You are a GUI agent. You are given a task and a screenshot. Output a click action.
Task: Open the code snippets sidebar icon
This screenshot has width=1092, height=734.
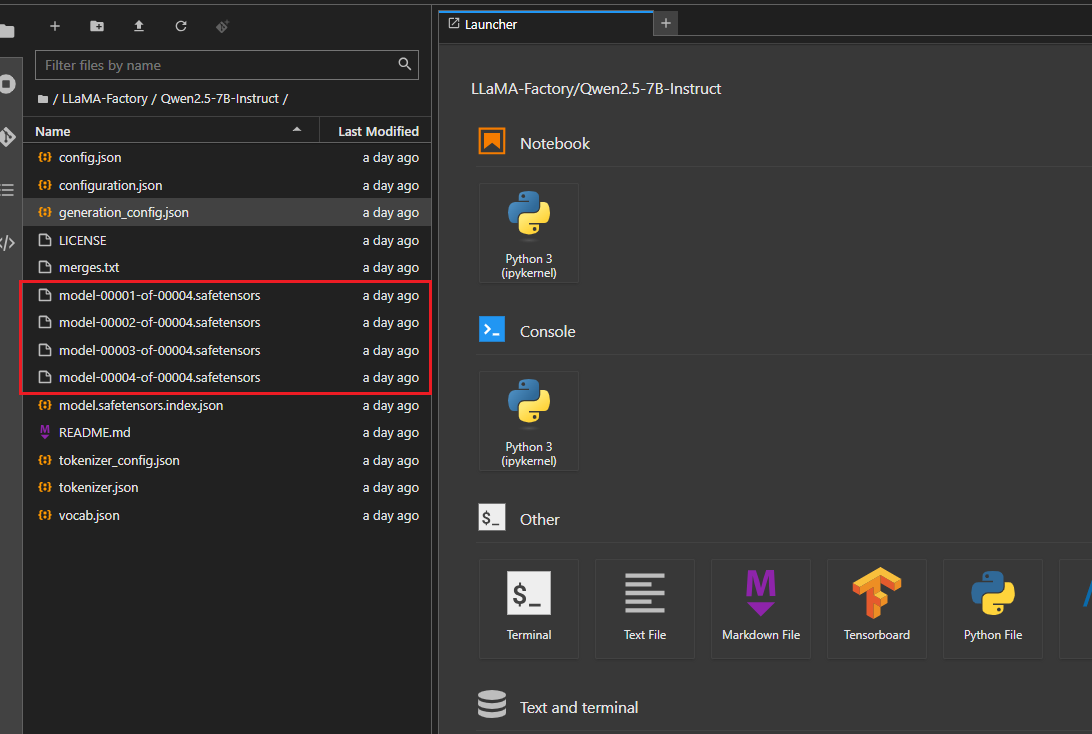click(7, 242)
